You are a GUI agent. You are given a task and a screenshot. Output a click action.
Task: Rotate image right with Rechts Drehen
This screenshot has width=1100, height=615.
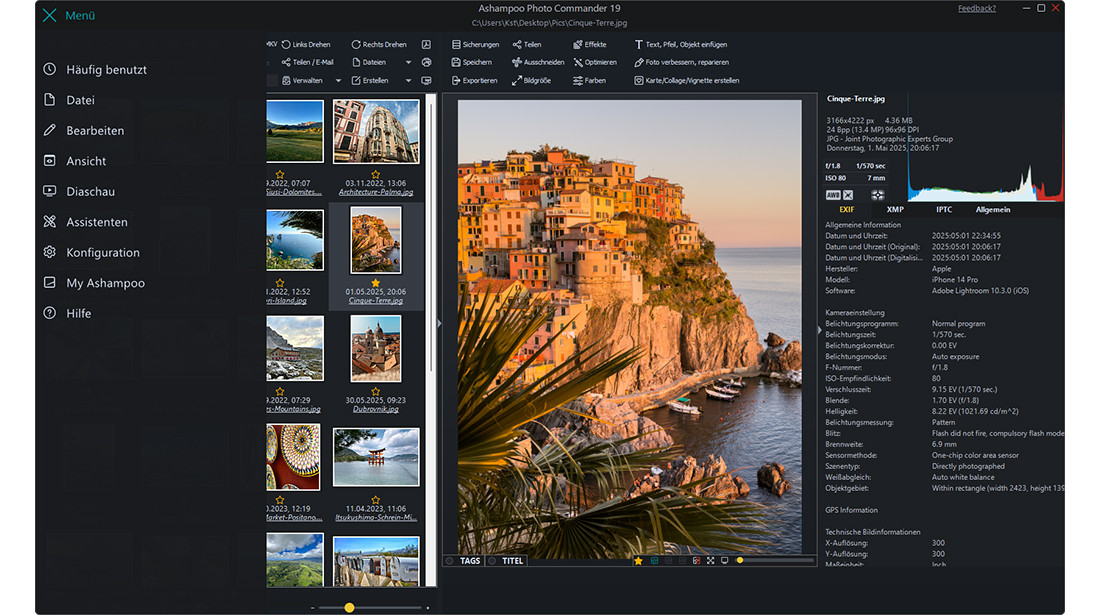379,44
